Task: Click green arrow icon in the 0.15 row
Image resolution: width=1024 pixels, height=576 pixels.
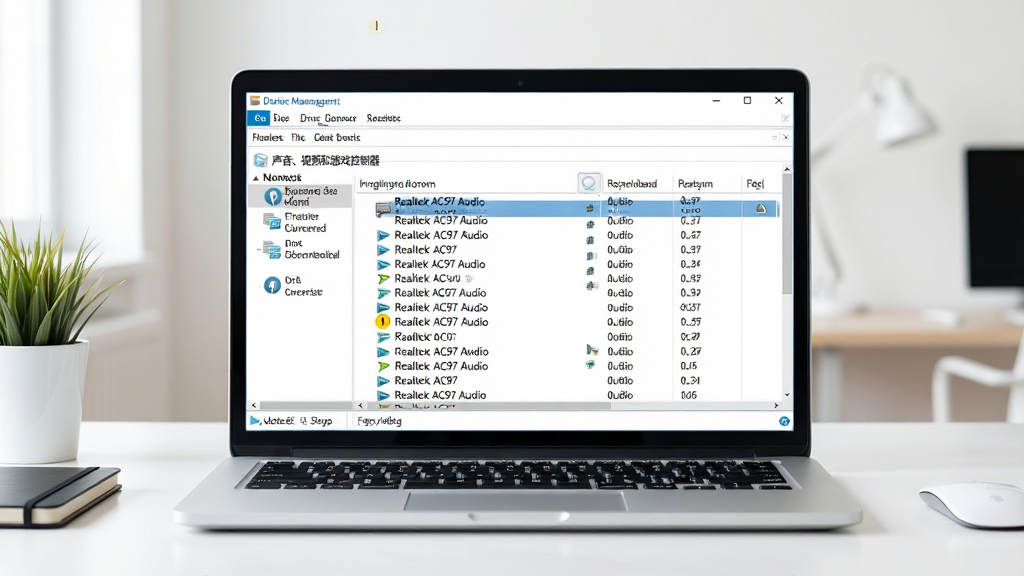Action: [x=383, y=366]
